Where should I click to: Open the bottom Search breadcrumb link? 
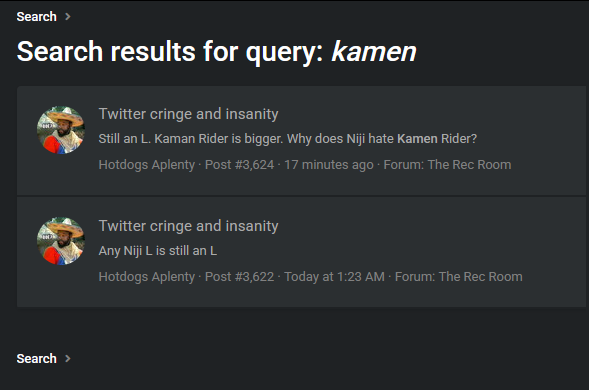point(36,358)
